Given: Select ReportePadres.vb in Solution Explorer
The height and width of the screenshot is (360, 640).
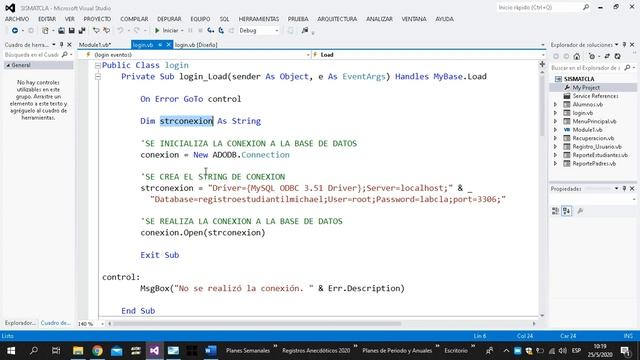Looking at the screenshot, I should click(594, 164).
